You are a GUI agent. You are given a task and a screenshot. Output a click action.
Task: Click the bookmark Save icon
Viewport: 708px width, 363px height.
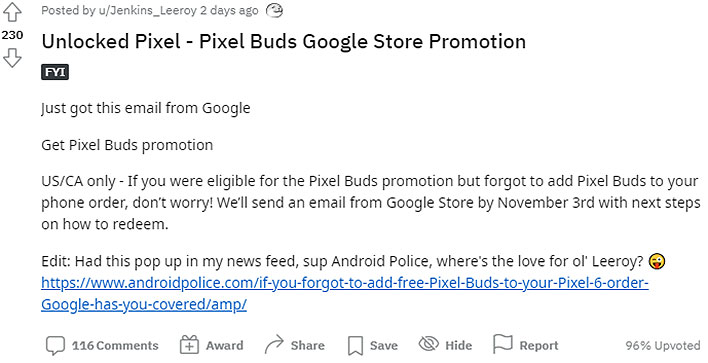(355, 346)
